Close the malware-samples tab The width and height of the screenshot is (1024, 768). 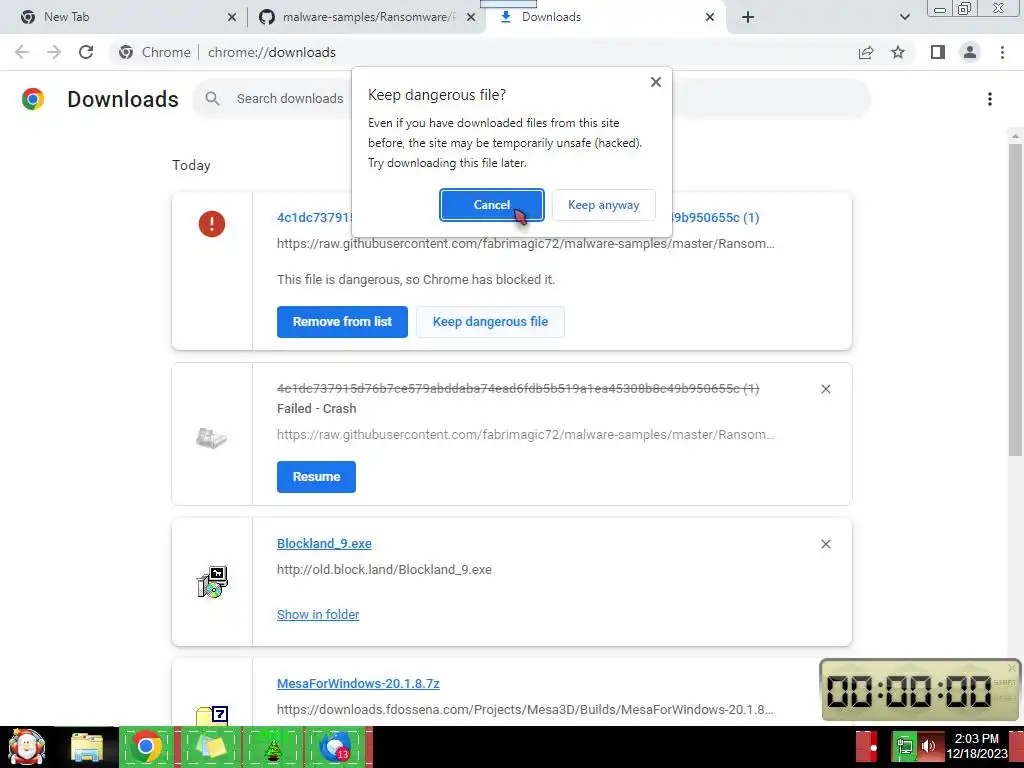click(471, 17)
